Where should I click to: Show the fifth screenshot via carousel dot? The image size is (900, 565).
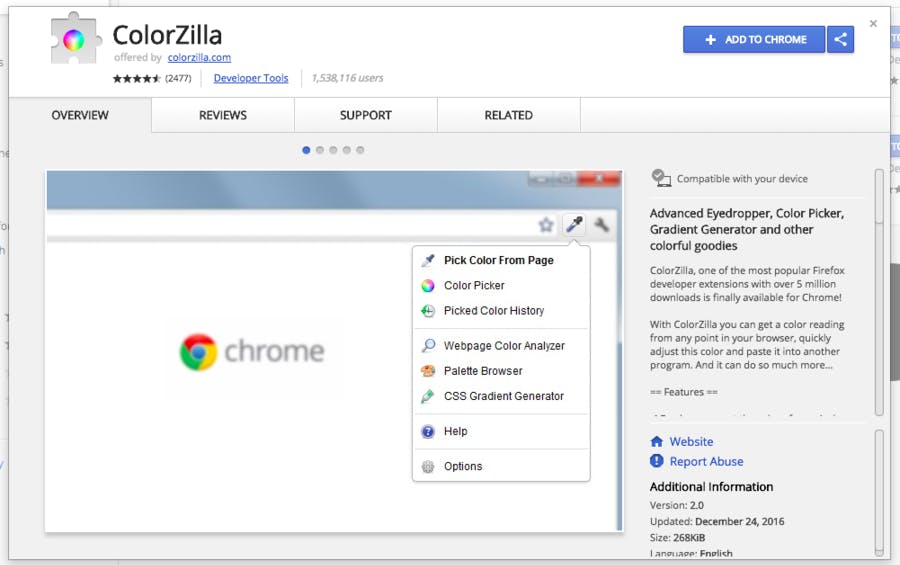(x=360, y=150)
